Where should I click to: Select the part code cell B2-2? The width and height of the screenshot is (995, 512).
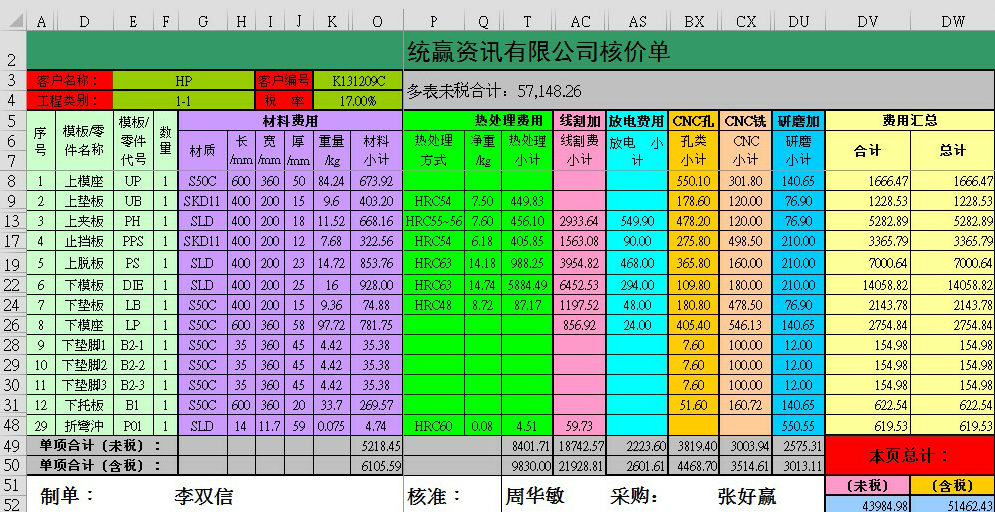(133, 365)
